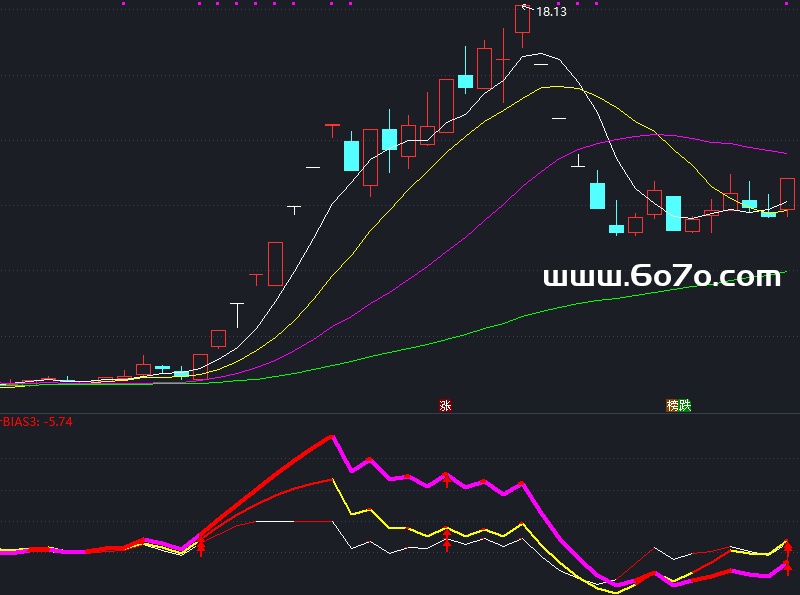Click the red 涨 signal marker
The width and height of the screenshot is (800, 595).
(446, 406)
